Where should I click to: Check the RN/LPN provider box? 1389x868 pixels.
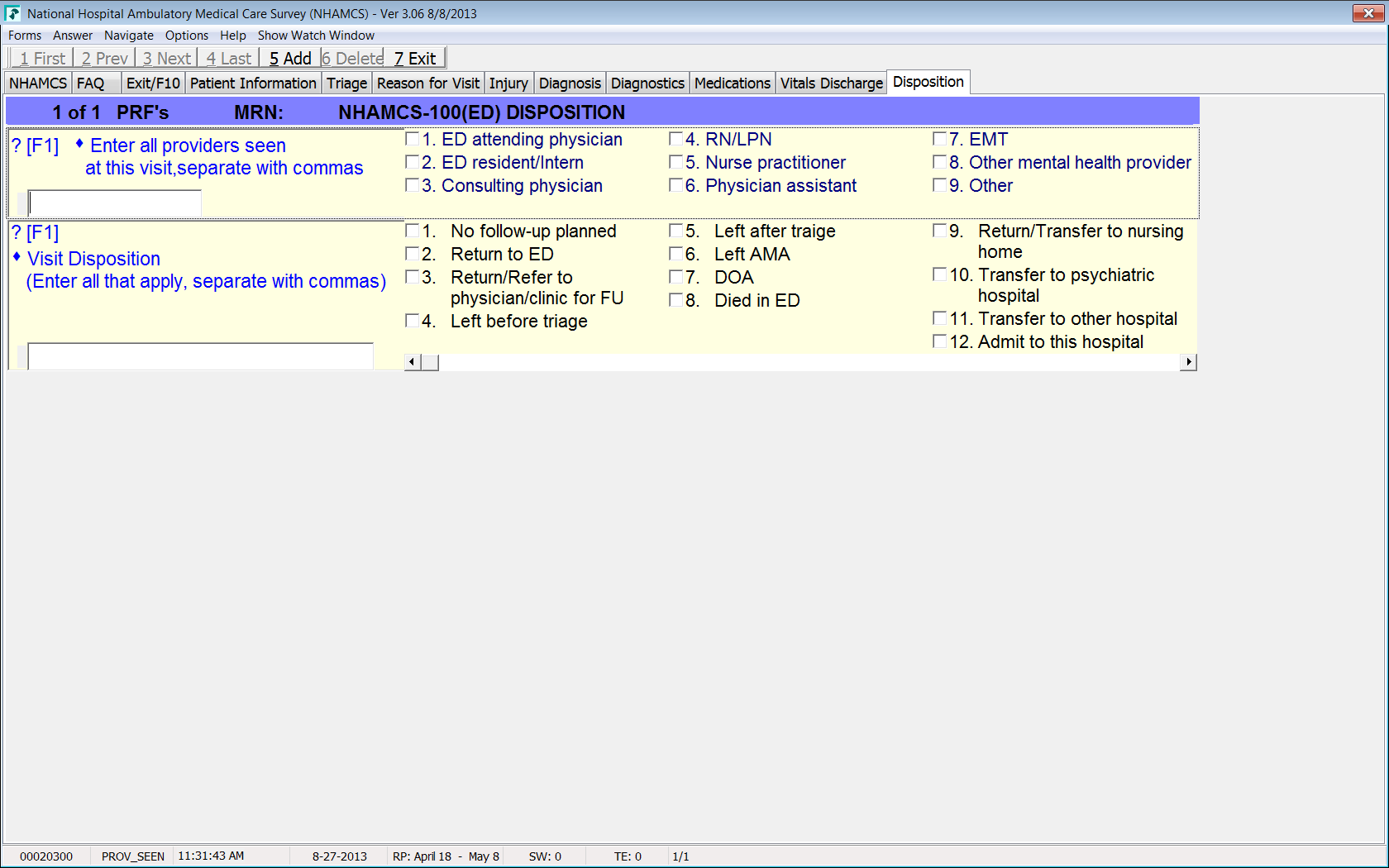click(x=675, y=139)
